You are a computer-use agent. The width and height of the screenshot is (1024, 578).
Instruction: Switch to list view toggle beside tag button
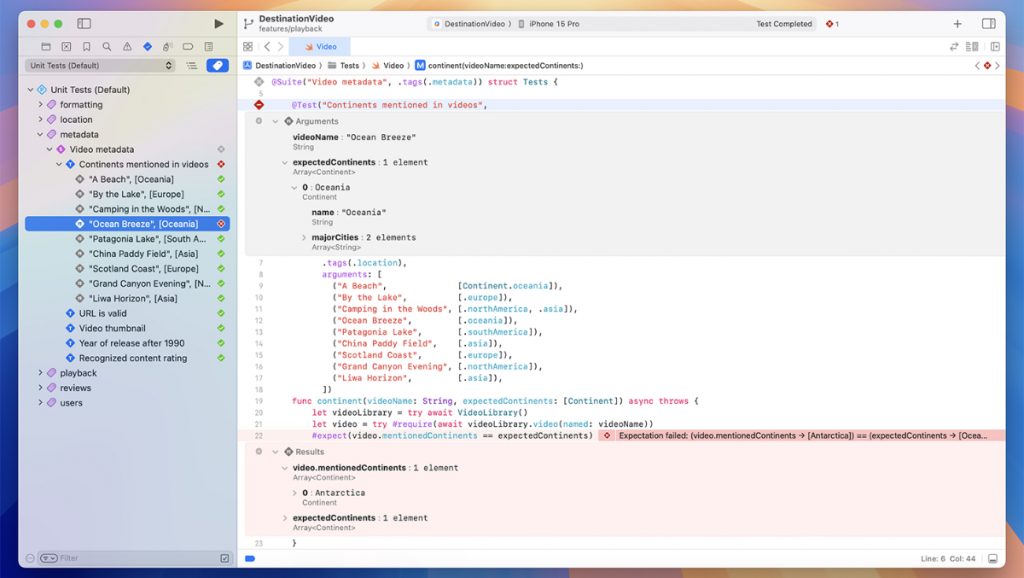click(192, 66)
